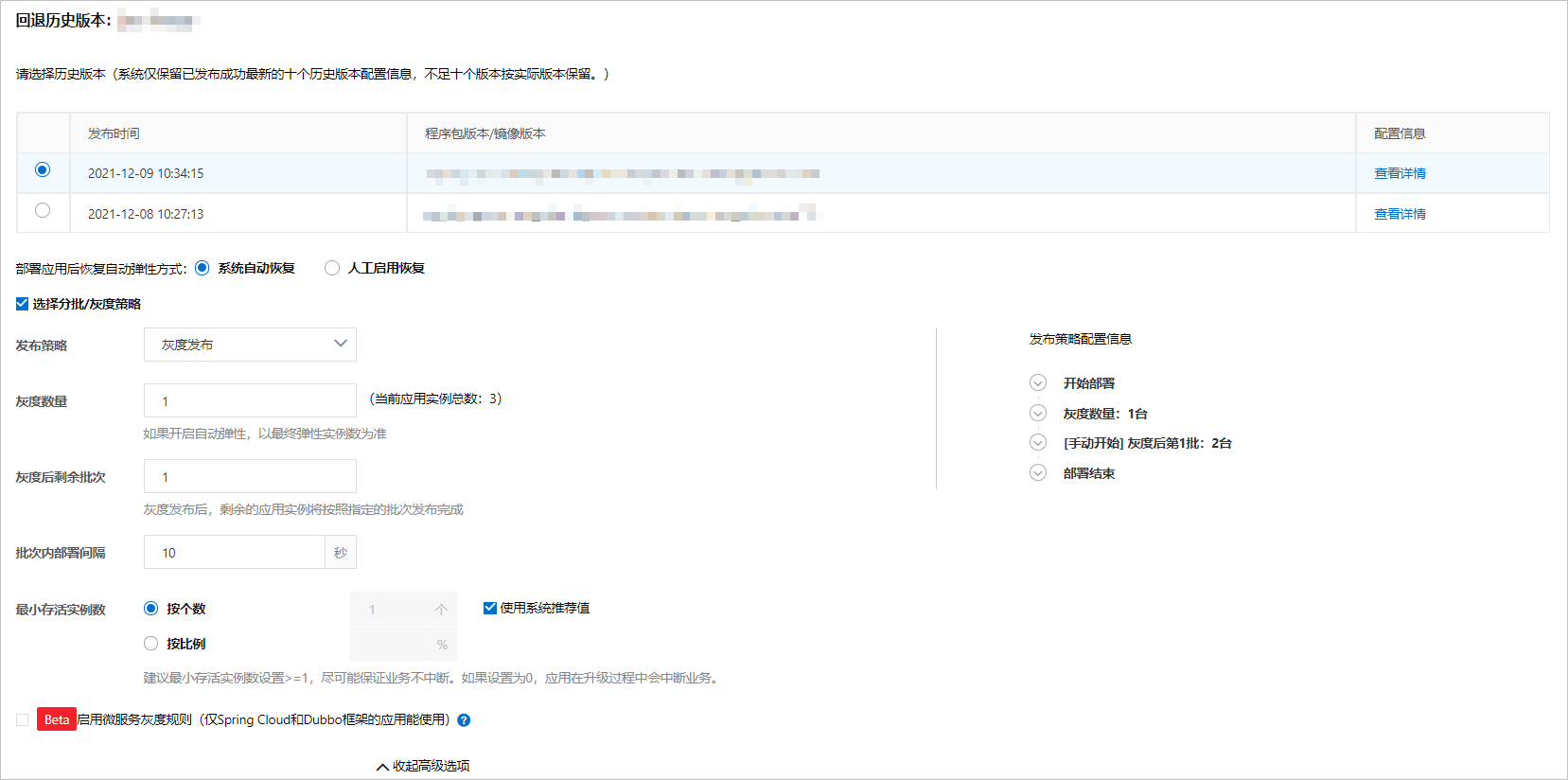This screenshot has width=1568, height=780.
Task: Click the blue help icon beside 微服务灰度规则
Action: (x=464, y=720)
